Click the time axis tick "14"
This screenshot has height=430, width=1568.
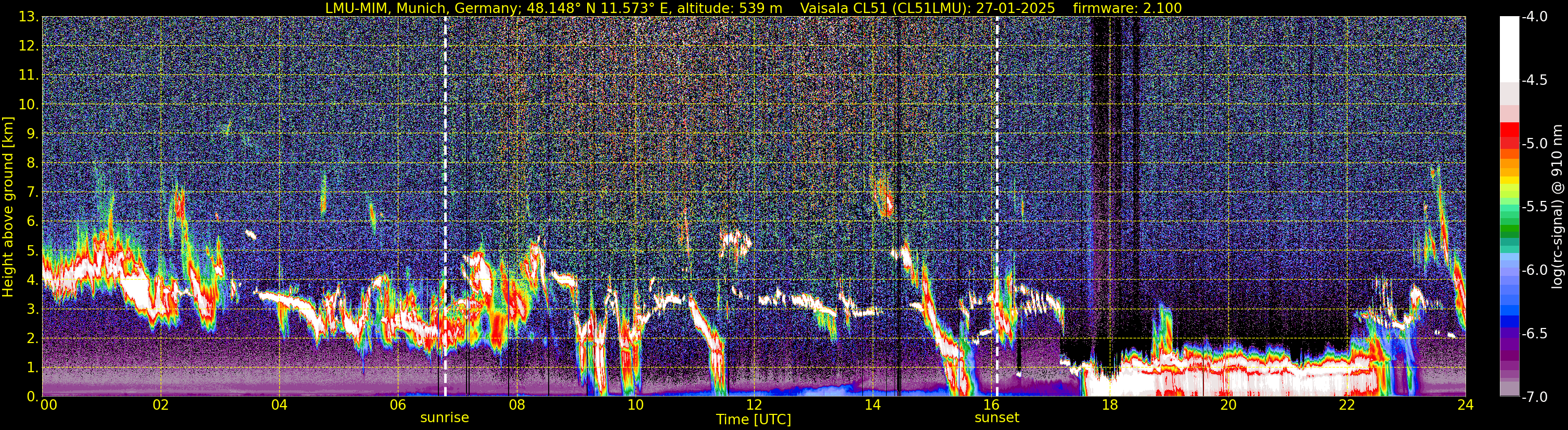pyautogui.click(x=872, y=405)
